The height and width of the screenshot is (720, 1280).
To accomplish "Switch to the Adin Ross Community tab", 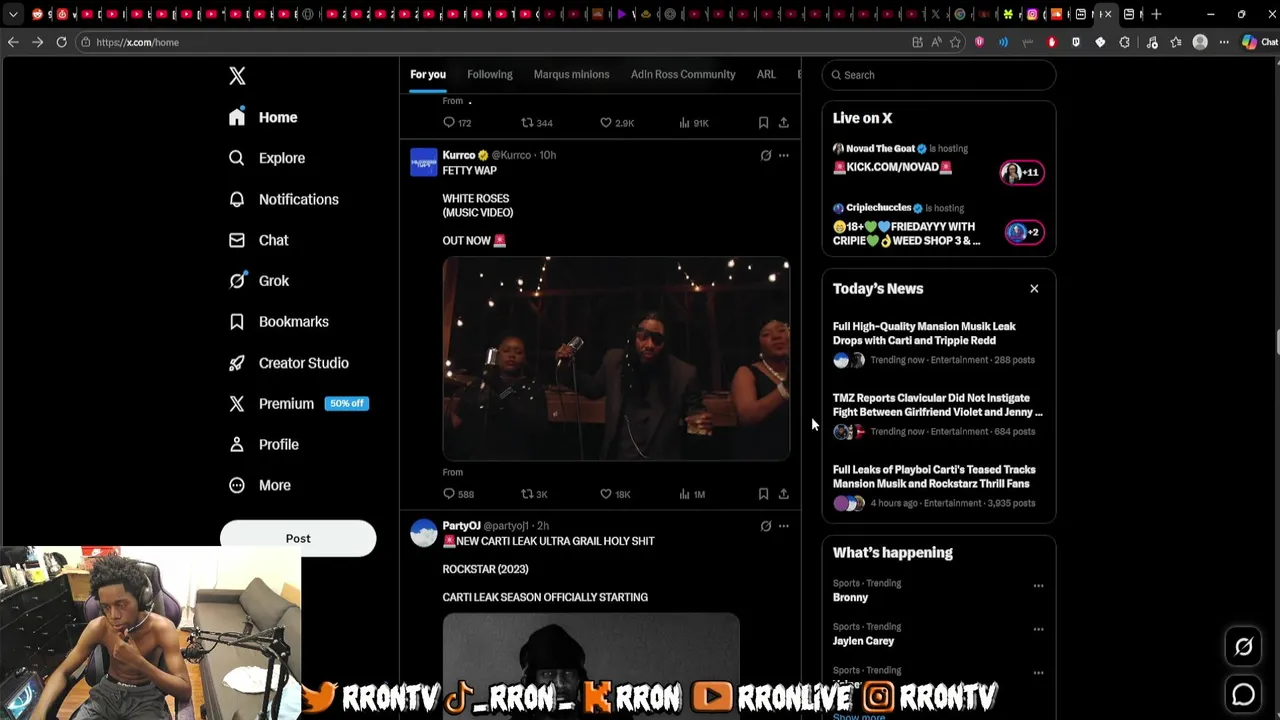I will coord(683,74).
